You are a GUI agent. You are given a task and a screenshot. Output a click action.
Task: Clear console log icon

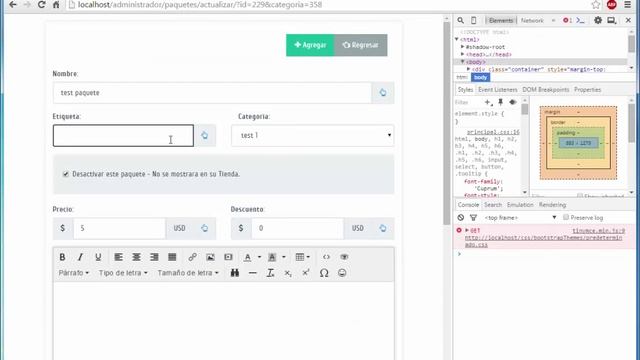pos(460,218)
